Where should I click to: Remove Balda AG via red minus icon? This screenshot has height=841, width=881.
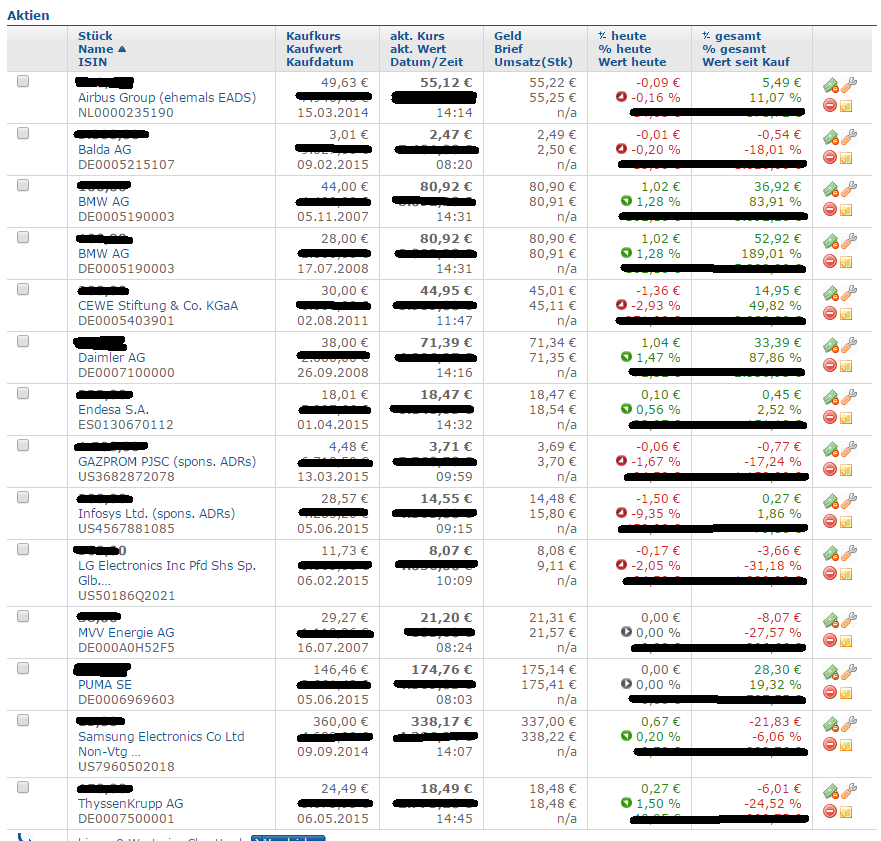[830, 157]
